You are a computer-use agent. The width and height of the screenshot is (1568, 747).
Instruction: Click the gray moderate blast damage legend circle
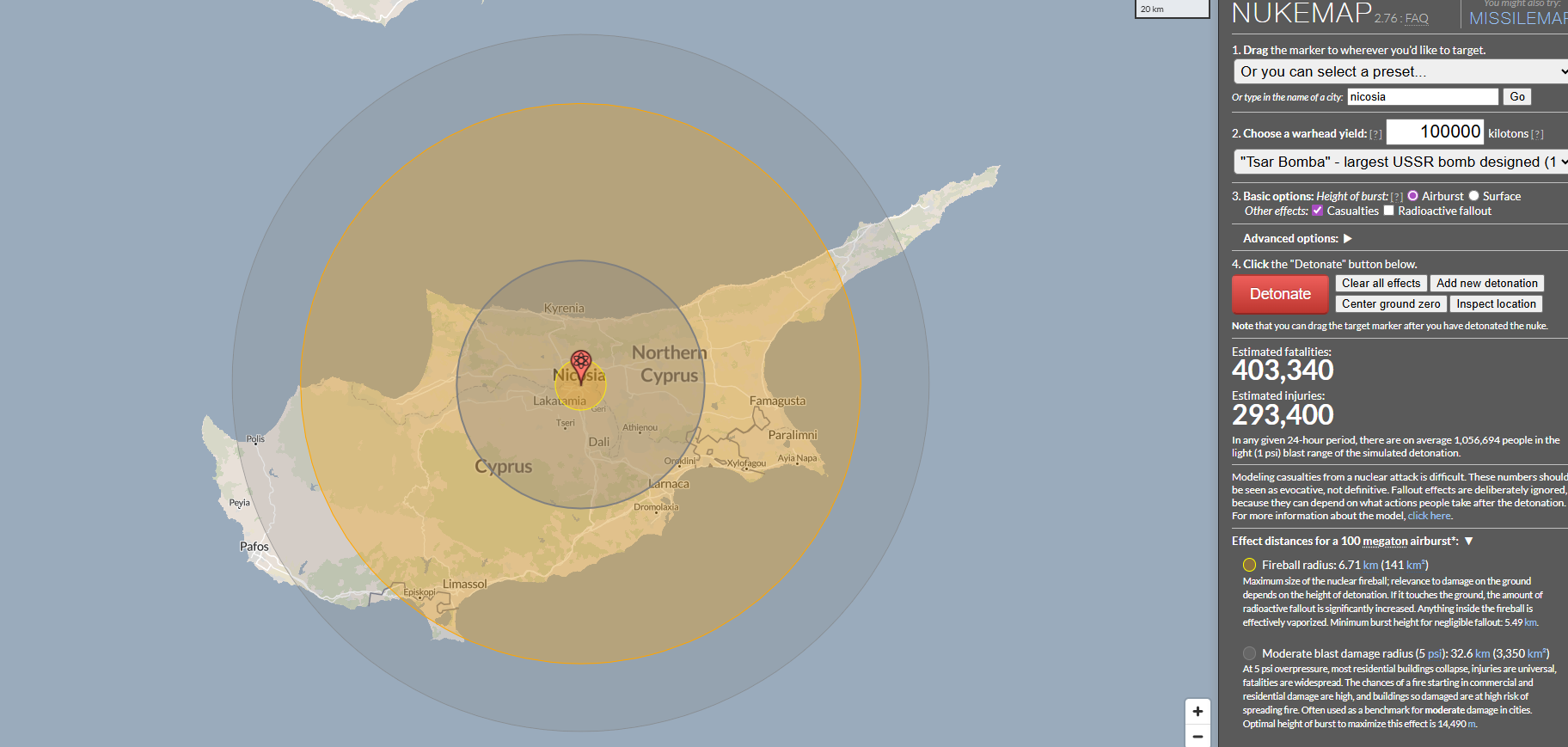[x=1249, y=653]
